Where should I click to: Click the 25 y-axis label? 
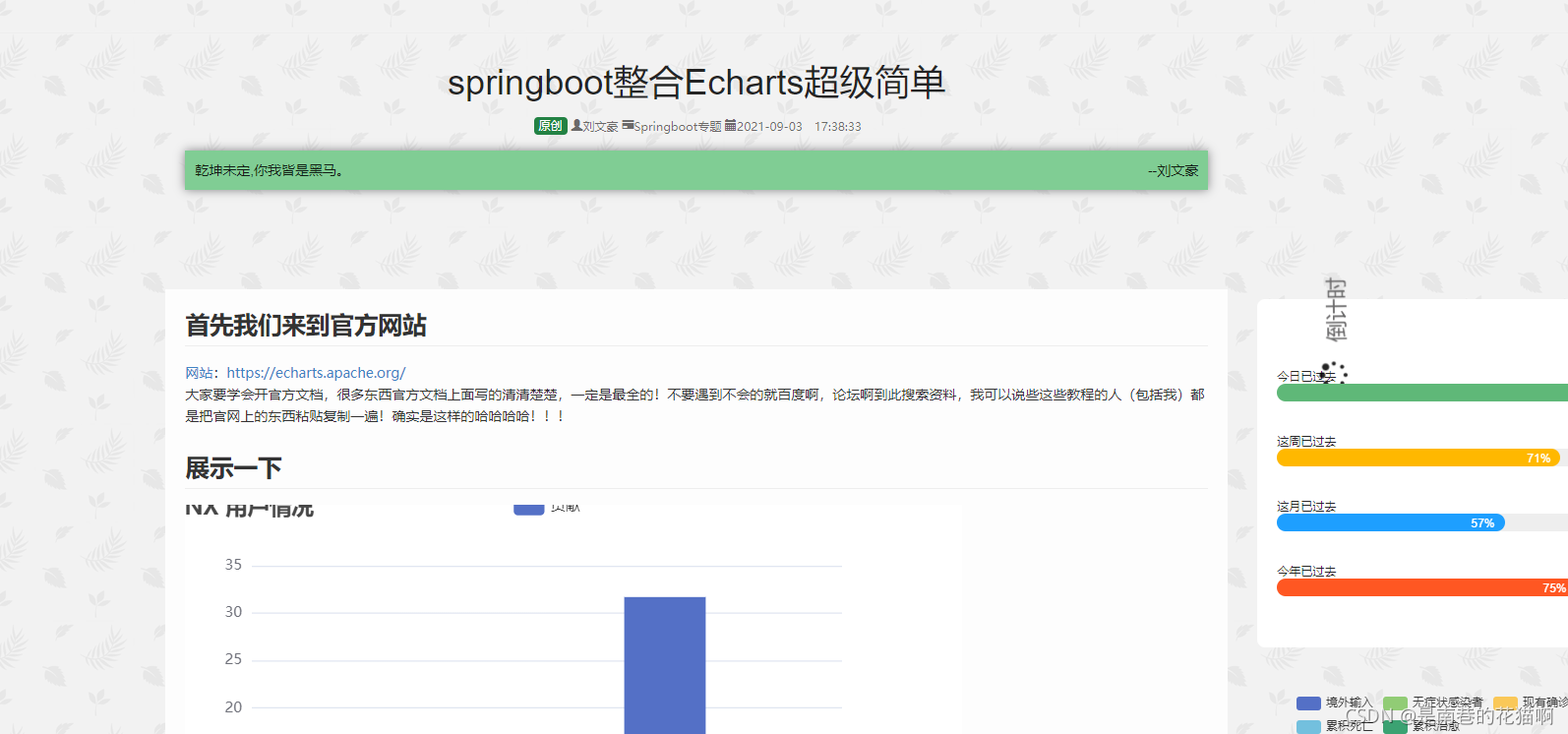pos(233,659)
